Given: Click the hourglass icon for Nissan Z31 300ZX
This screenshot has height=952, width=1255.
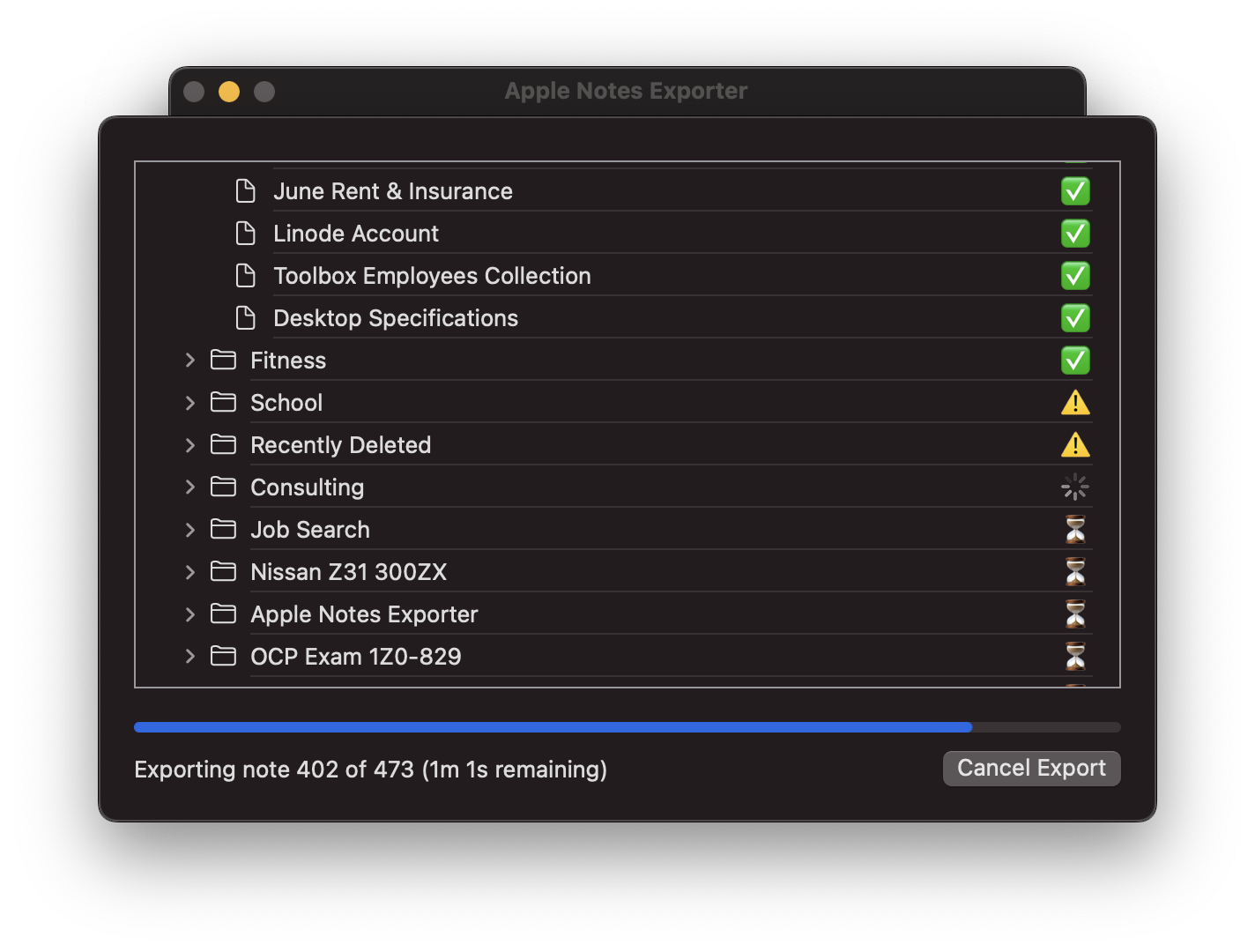Looking at the screenshot, I should tap(1075, 571).
